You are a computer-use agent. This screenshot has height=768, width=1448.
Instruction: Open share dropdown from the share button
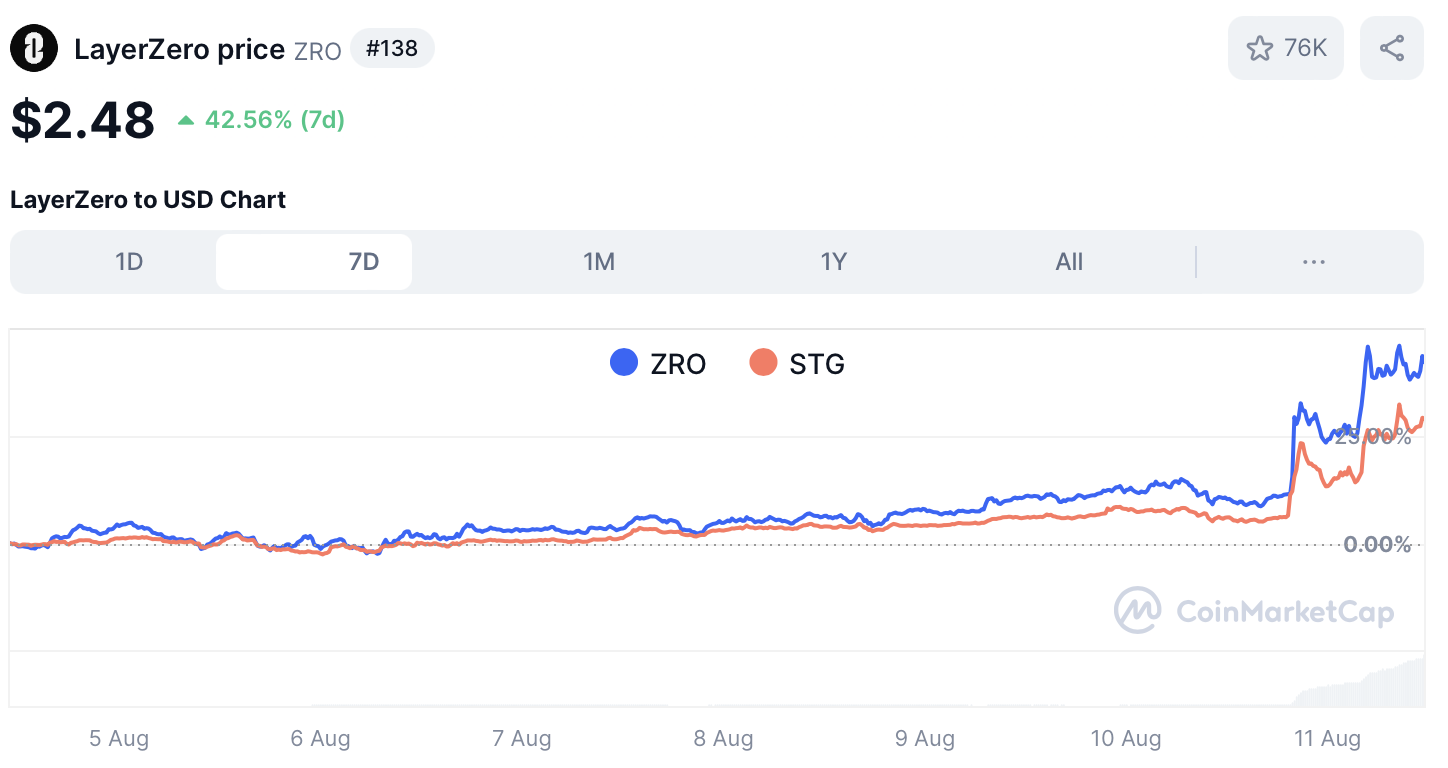1391,47
